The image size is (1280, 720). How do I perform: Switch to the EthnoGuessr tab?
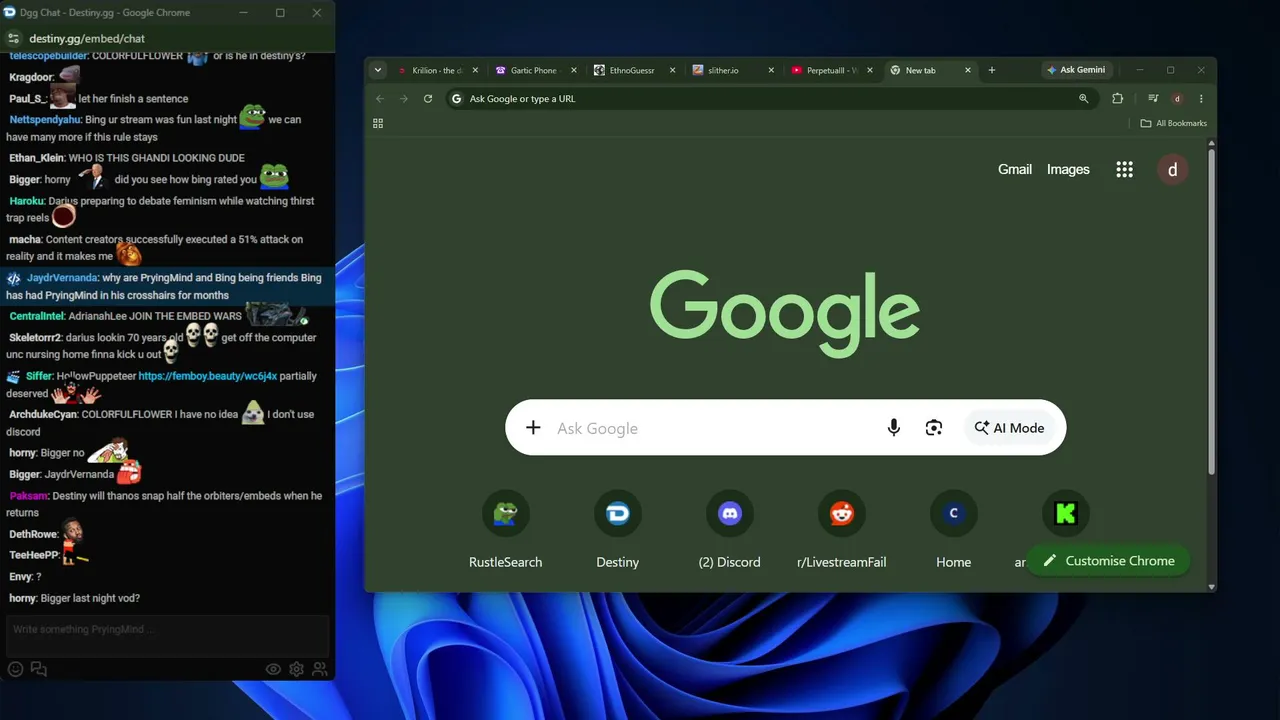632,70
